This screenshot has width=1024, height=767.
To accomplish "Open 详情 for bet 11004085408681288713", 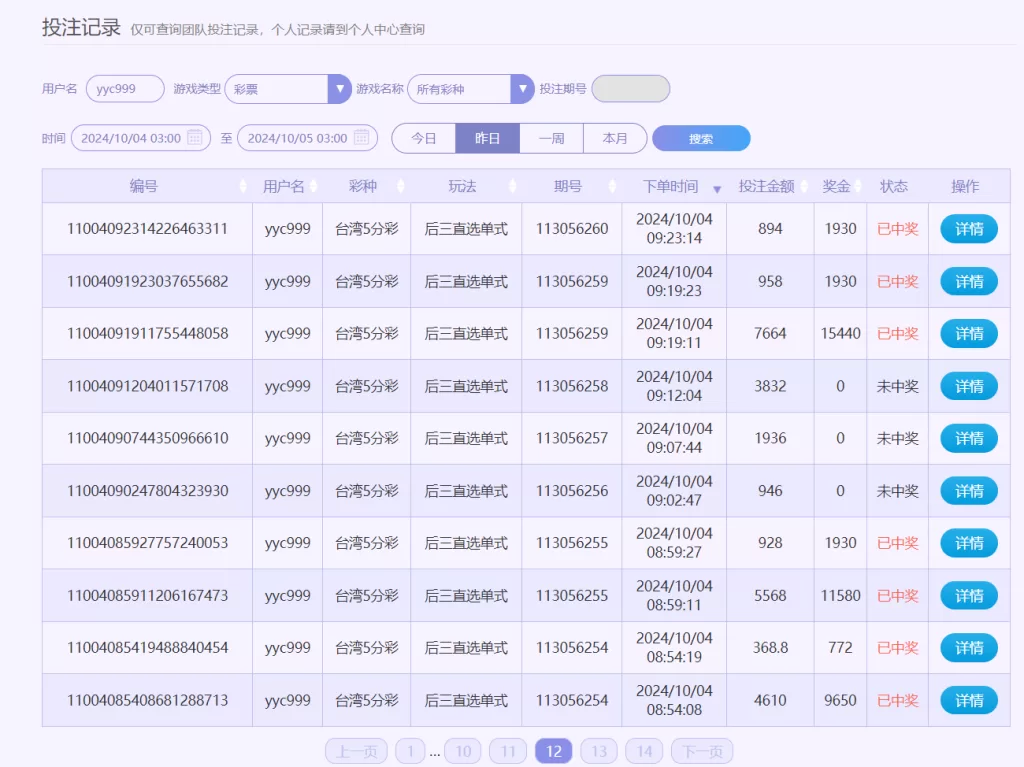I will (968, 700).
